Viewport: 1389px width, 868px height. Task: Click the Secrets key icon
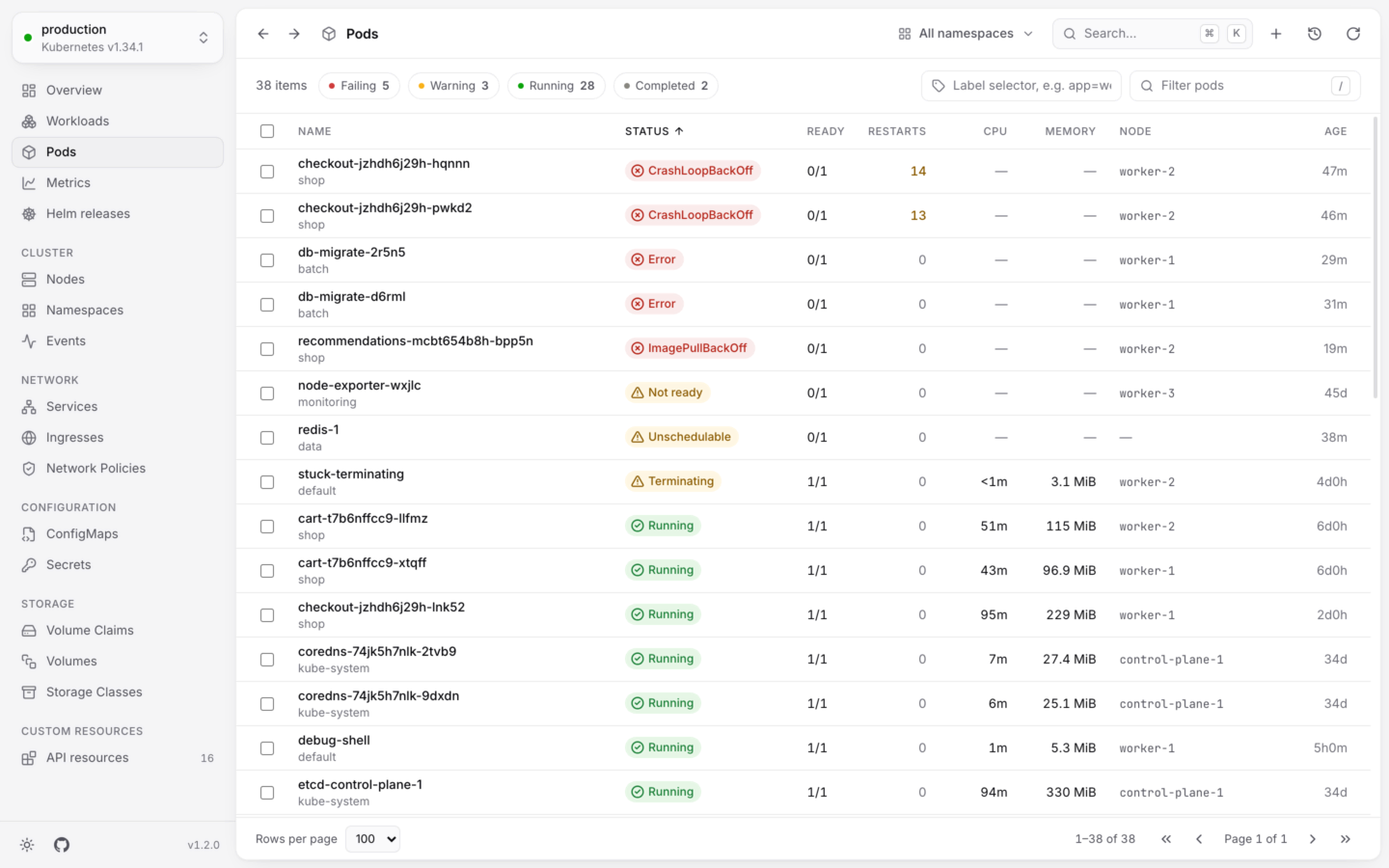click(29, 565)
